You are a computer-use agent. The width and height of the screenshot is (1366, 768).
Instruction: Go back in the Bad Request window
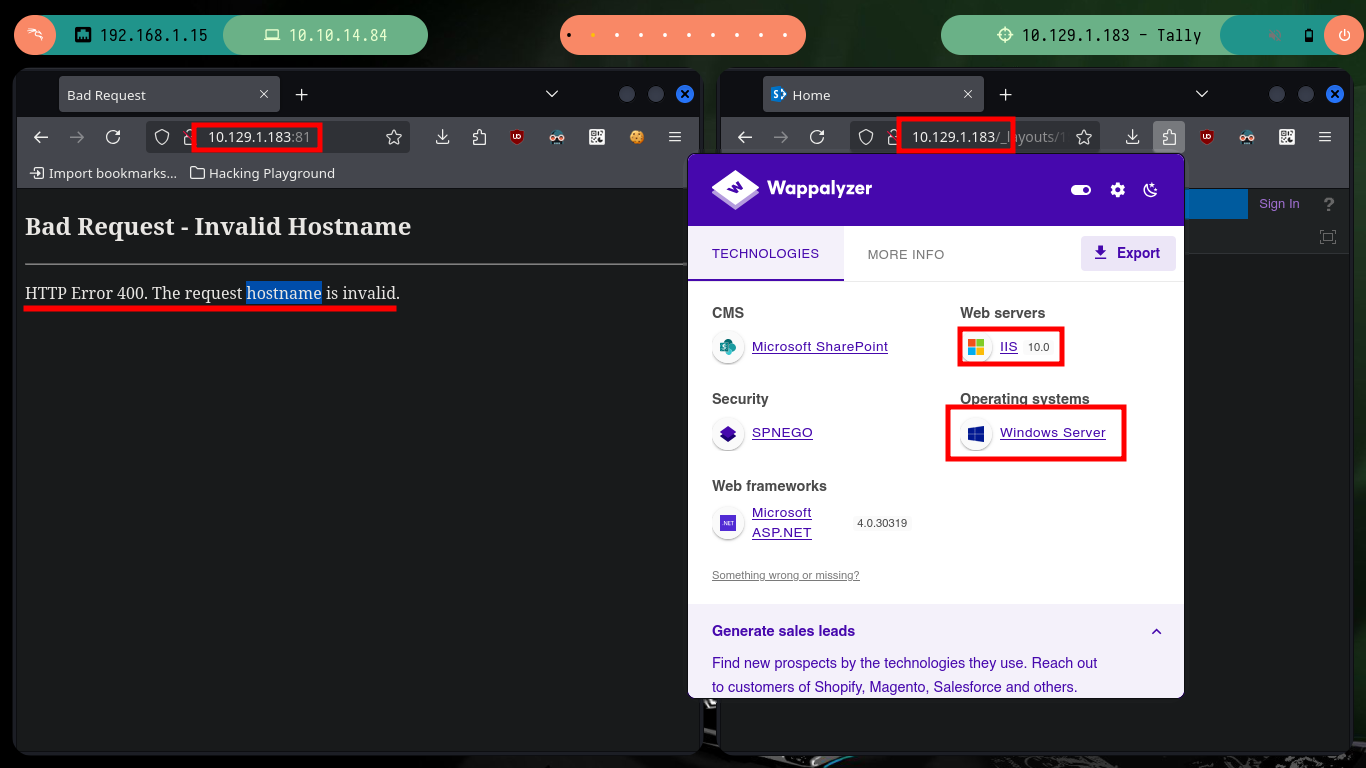tap(41, 137)
